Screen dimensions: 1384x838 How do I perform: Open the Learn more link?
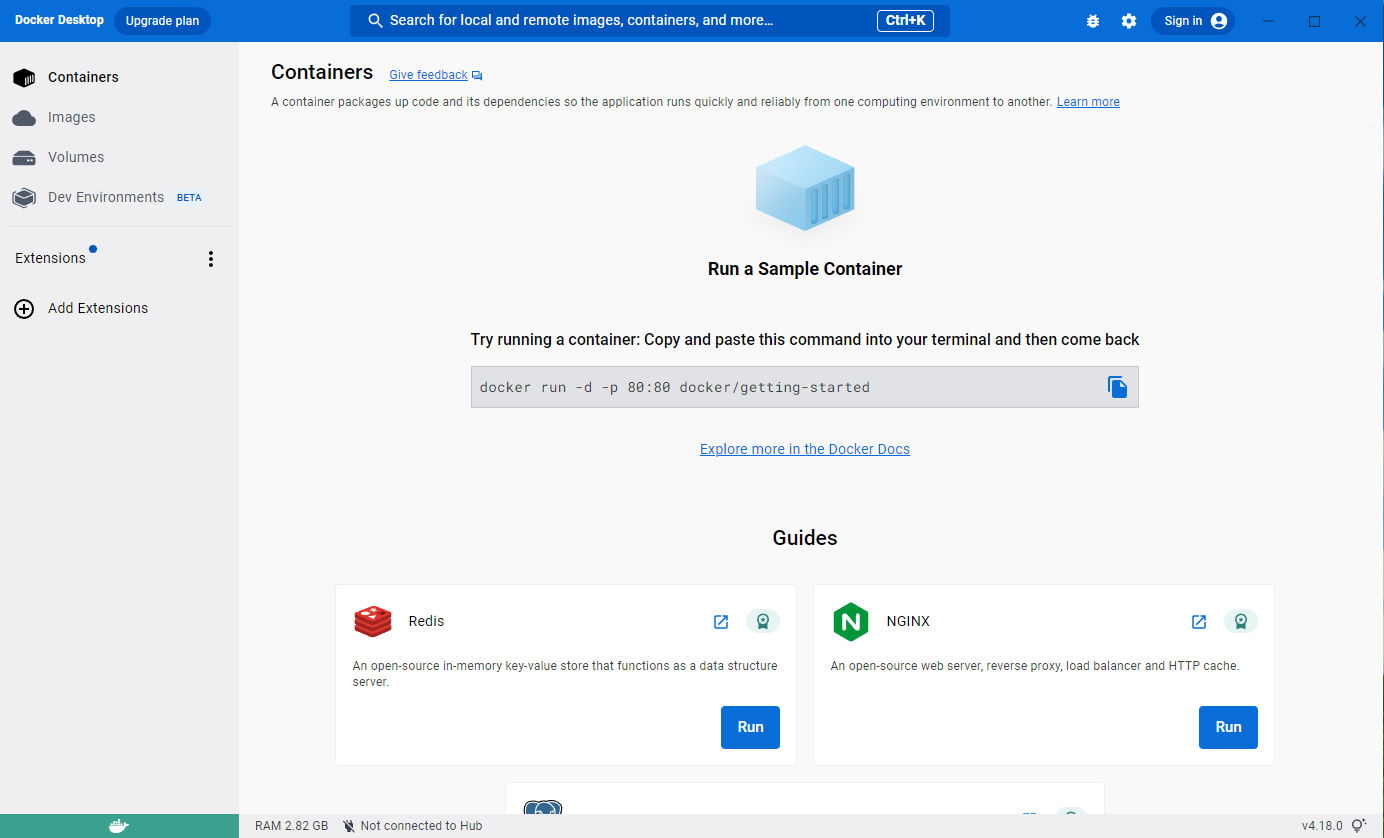1088,102
